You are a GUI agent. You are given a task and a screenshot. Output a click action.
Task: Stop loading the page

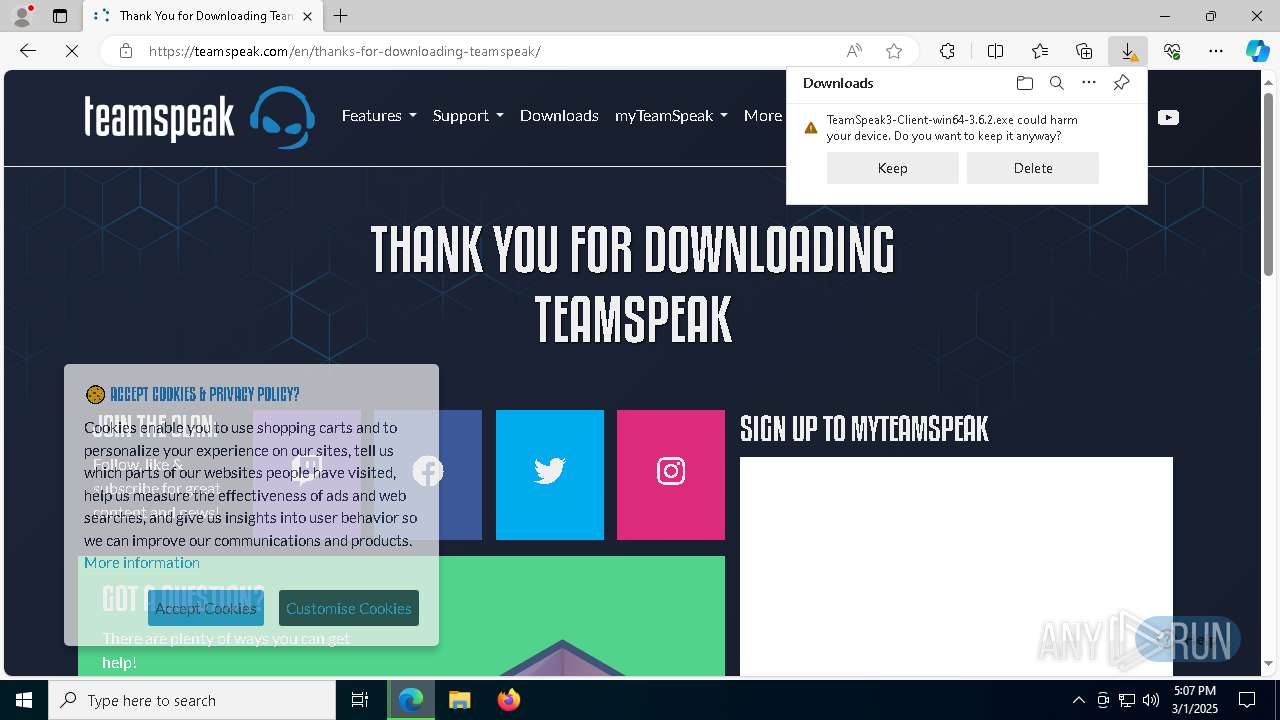point(72,51)
